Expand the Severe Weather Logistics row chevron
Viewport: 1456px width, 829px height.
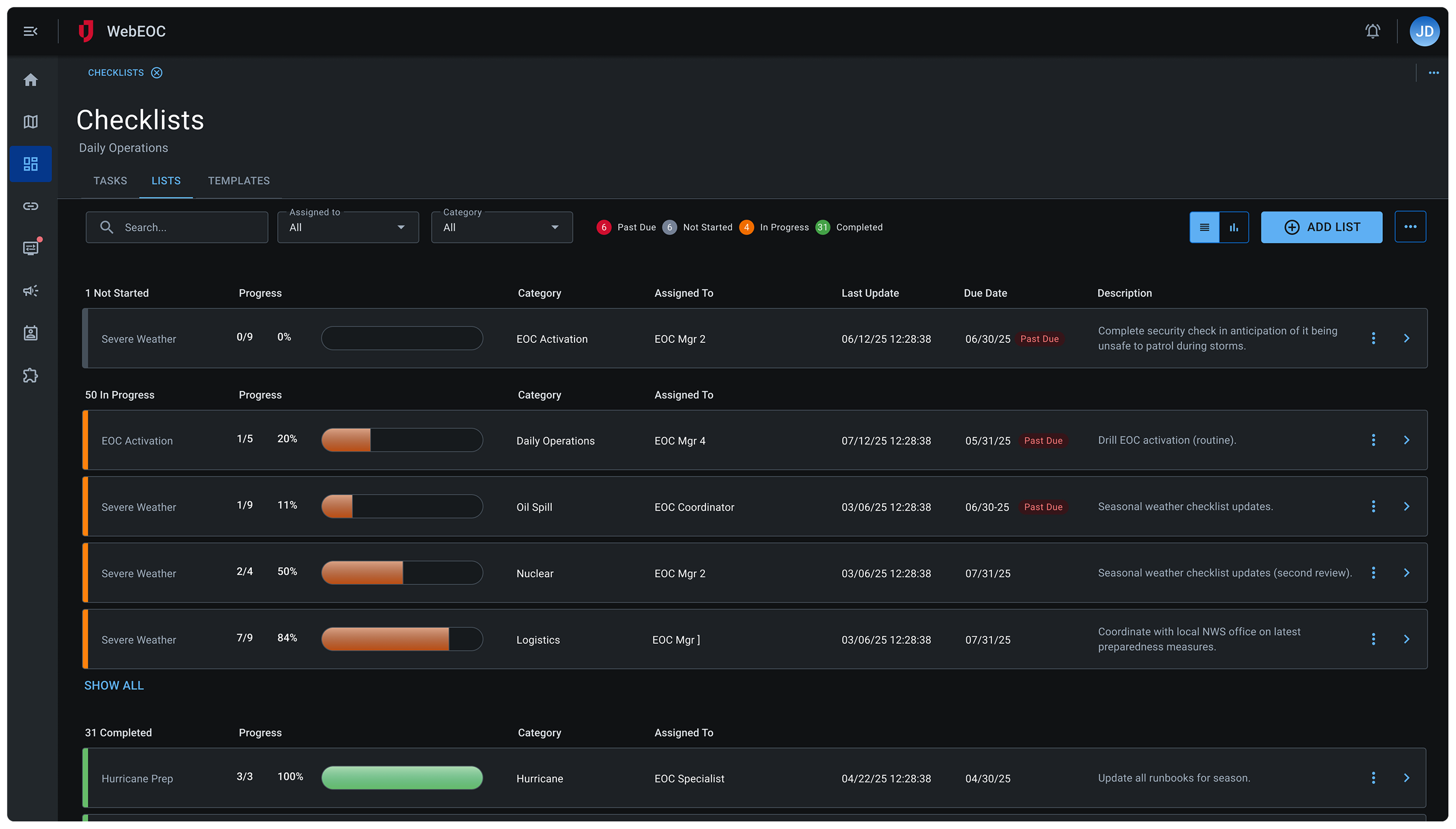point(1407,639)
